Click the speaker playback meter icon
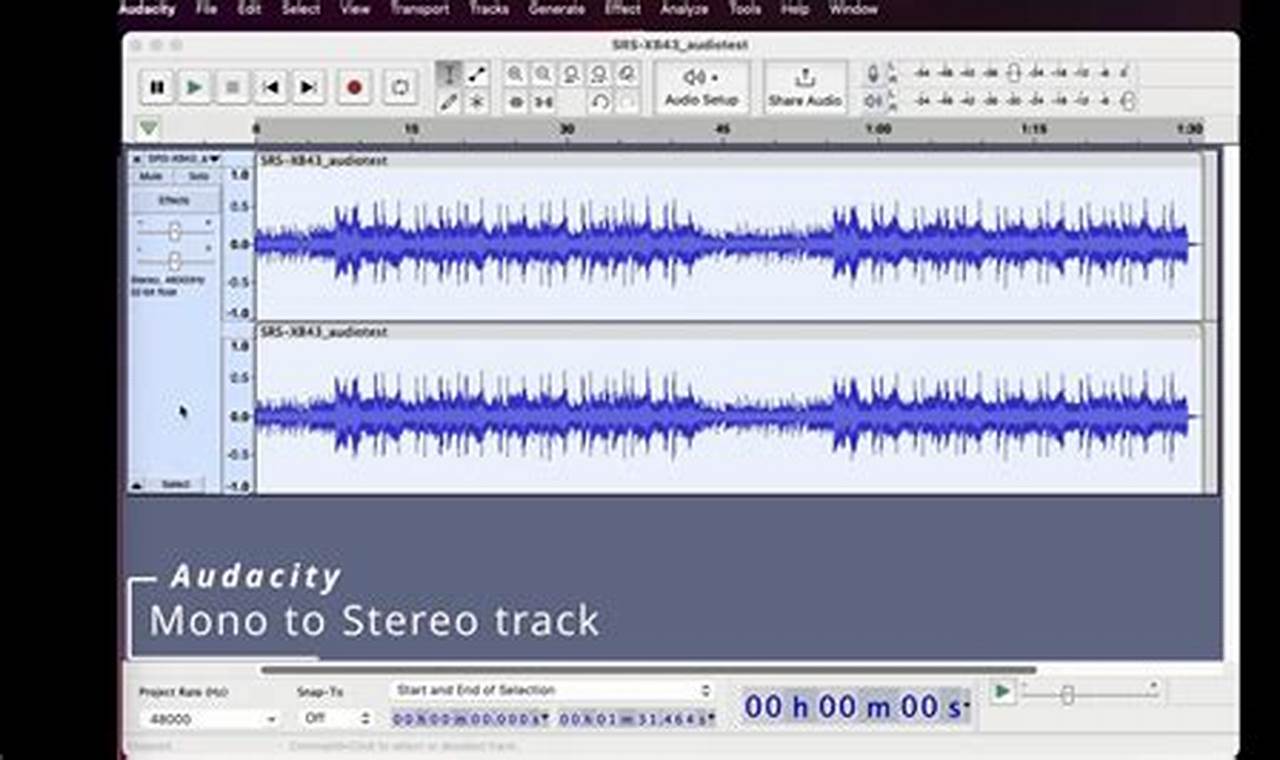Screen dimensions: 1280x760 pos(873,100)
